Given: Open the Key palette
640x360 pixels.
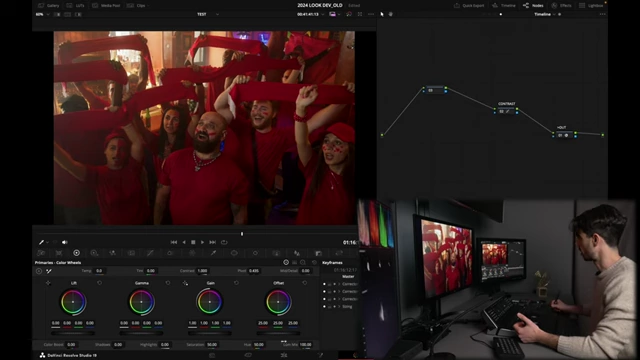Looking at the screenshot, I should (x=318, y=253).
